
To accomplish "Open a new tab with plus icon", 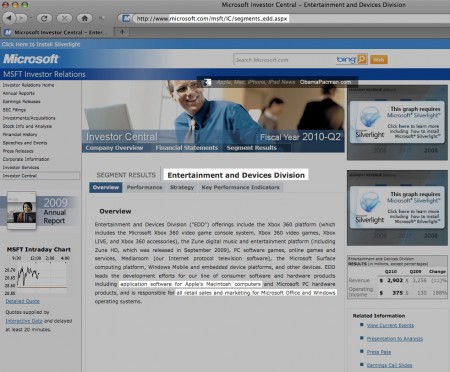I will tap(122, 32).
